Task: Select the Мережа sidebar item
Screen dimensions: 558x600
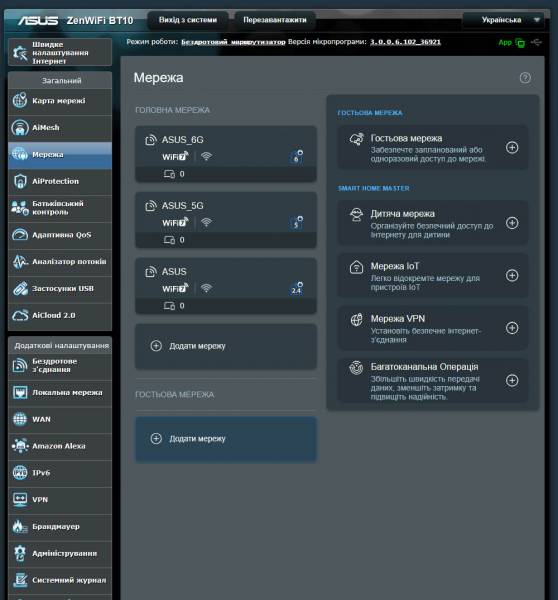Action: (x=60, y=155)
